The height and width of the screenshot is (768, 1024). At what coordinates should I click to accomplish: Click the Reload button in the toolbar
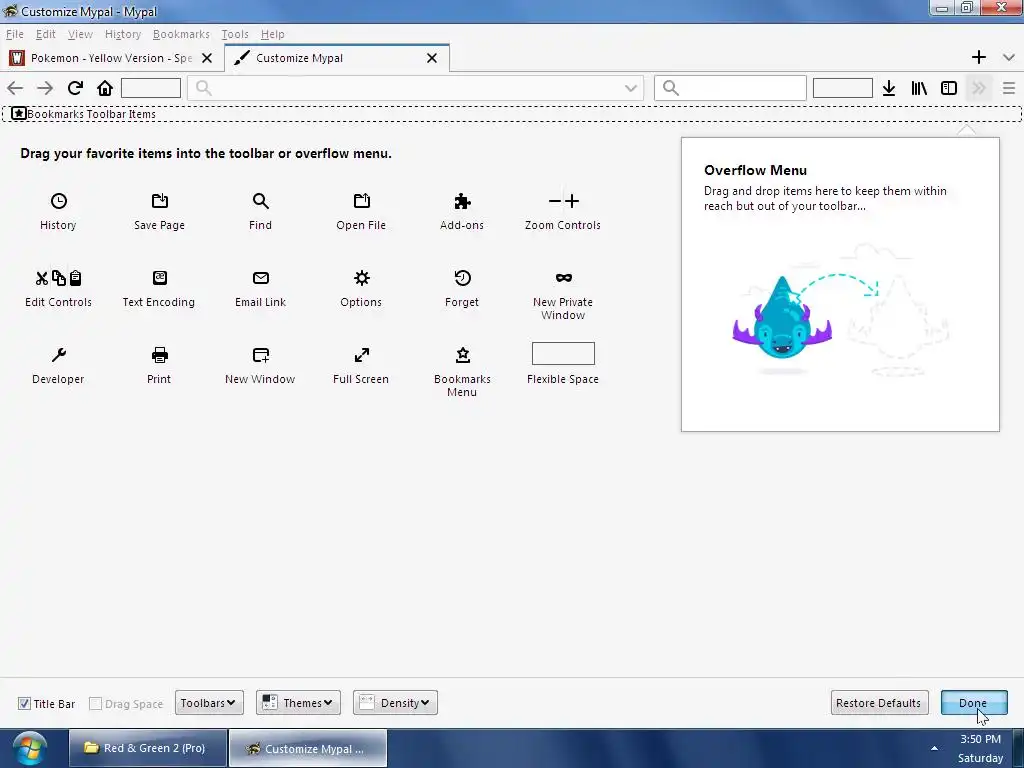(75, 88)
